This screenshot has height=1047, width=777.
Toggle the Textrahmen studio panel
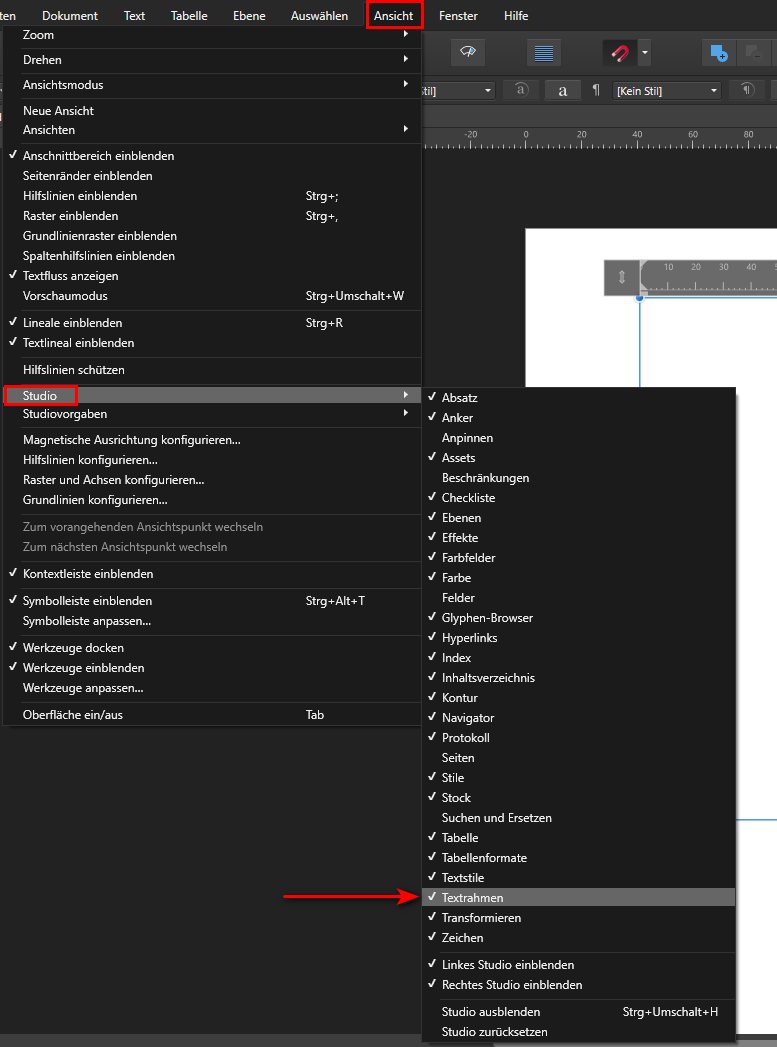point(579,897)
